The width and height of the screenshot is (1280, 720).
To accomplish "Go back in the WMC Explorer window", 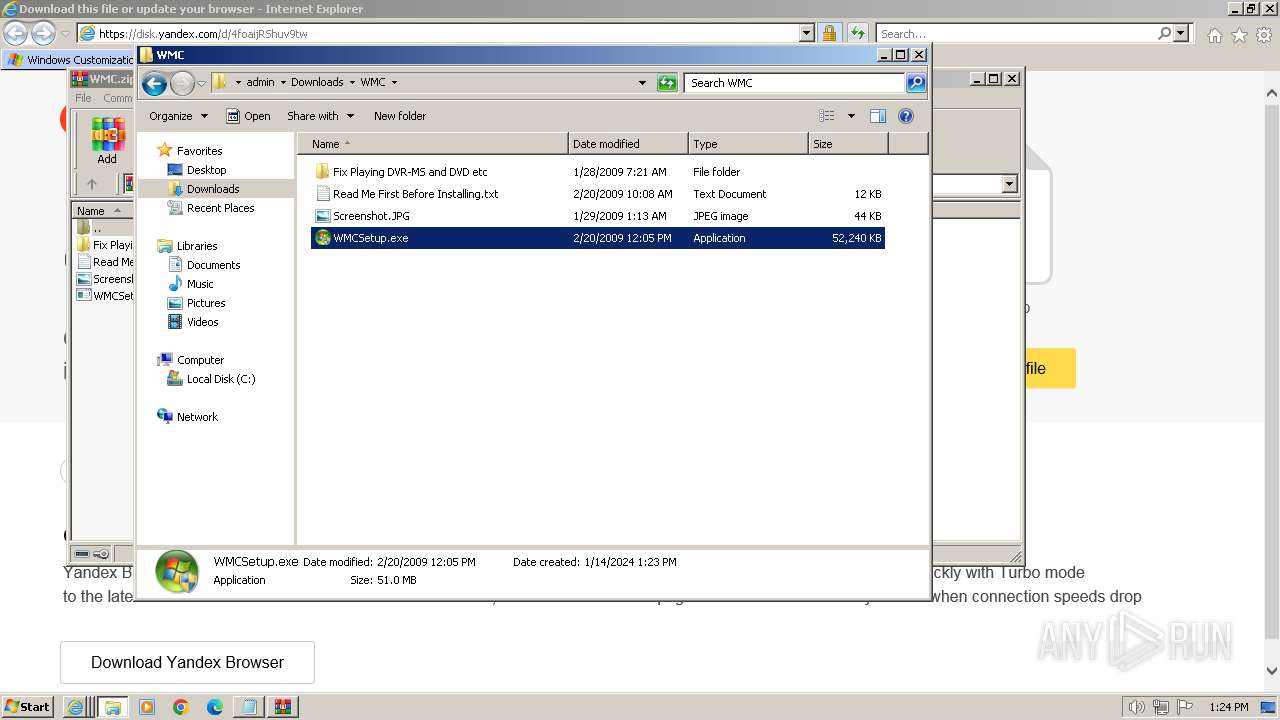I will [154, 83].
